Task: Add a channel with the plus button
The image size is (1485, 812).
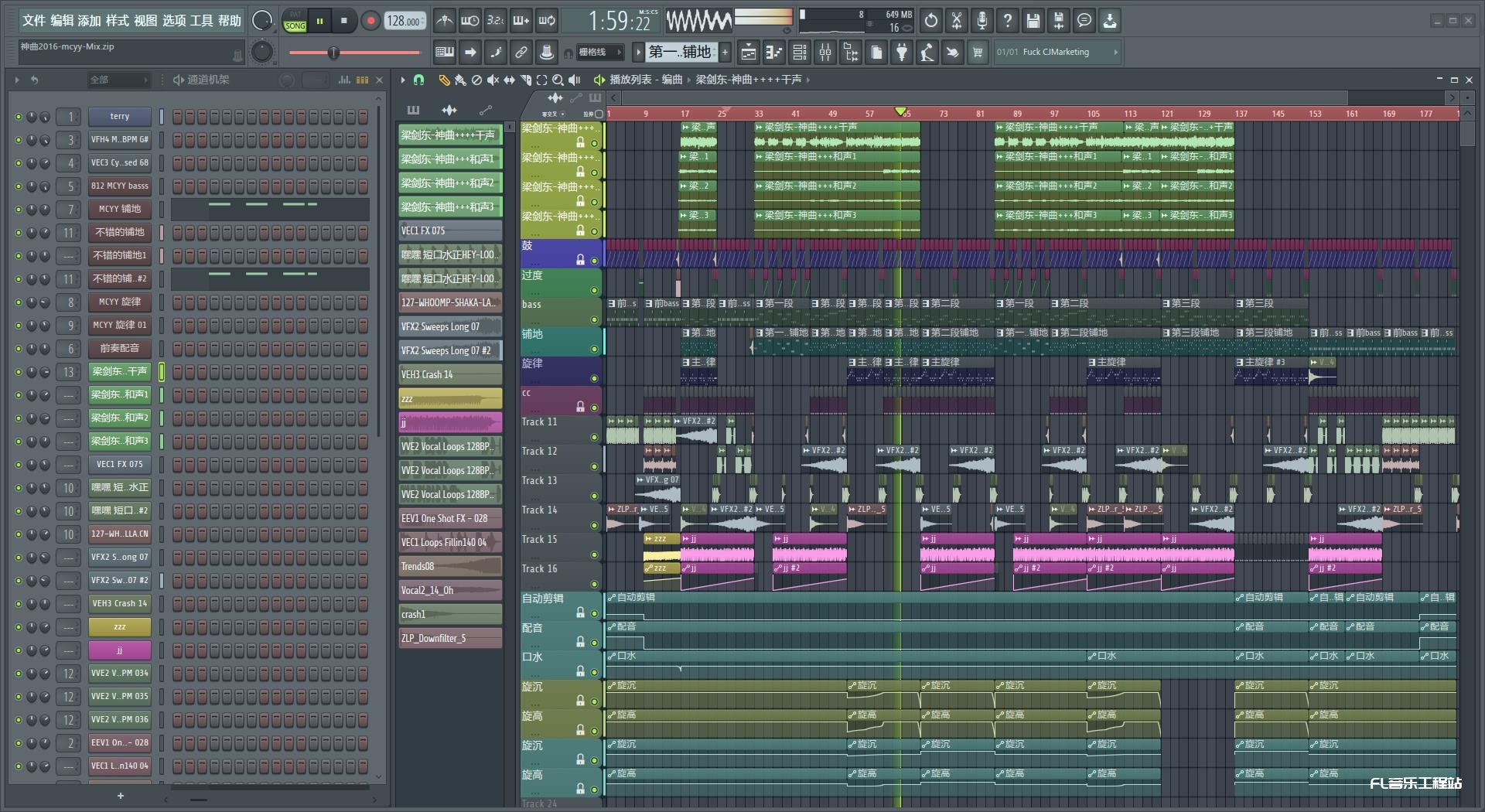Action: [120, 796]
